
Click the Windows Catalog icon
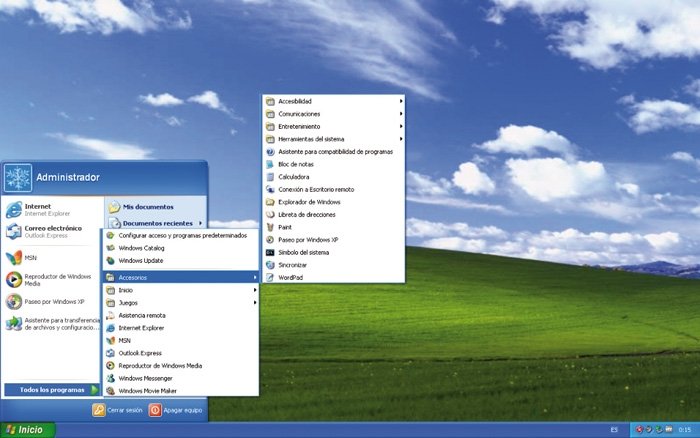(x=110, y=248)
